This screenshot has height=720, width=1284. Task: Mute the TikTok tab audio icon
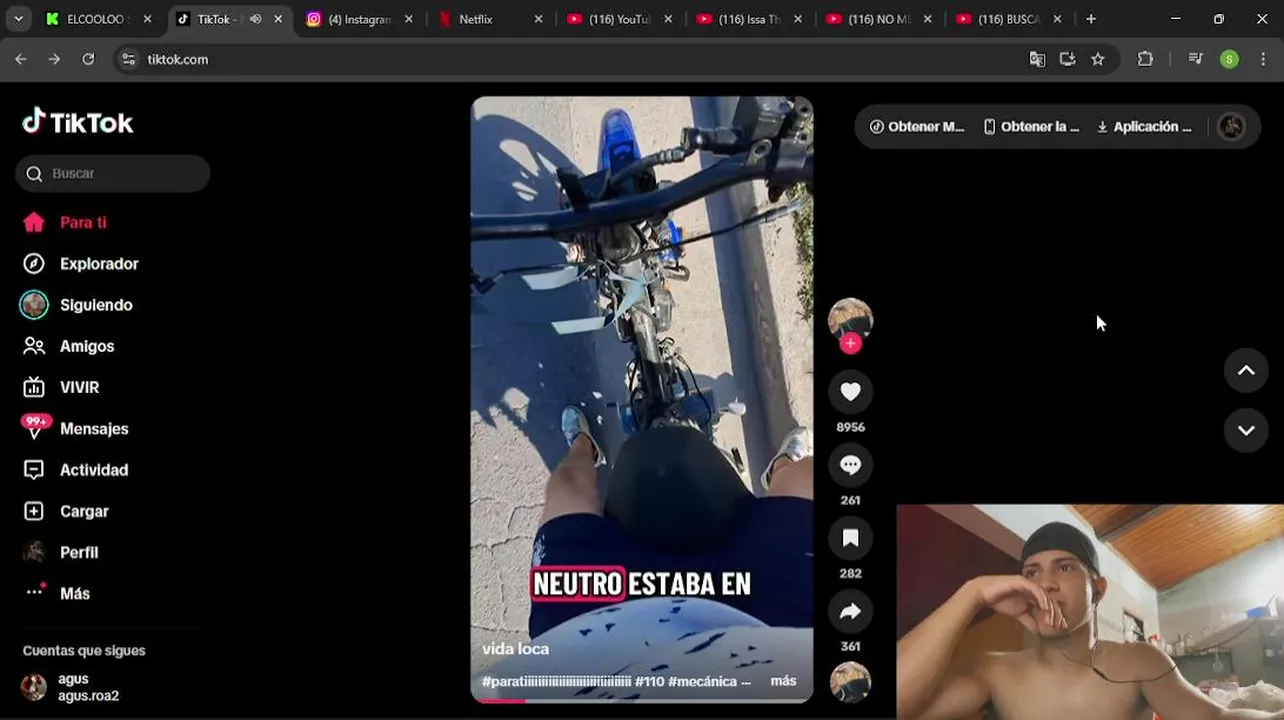click(255, 19)
